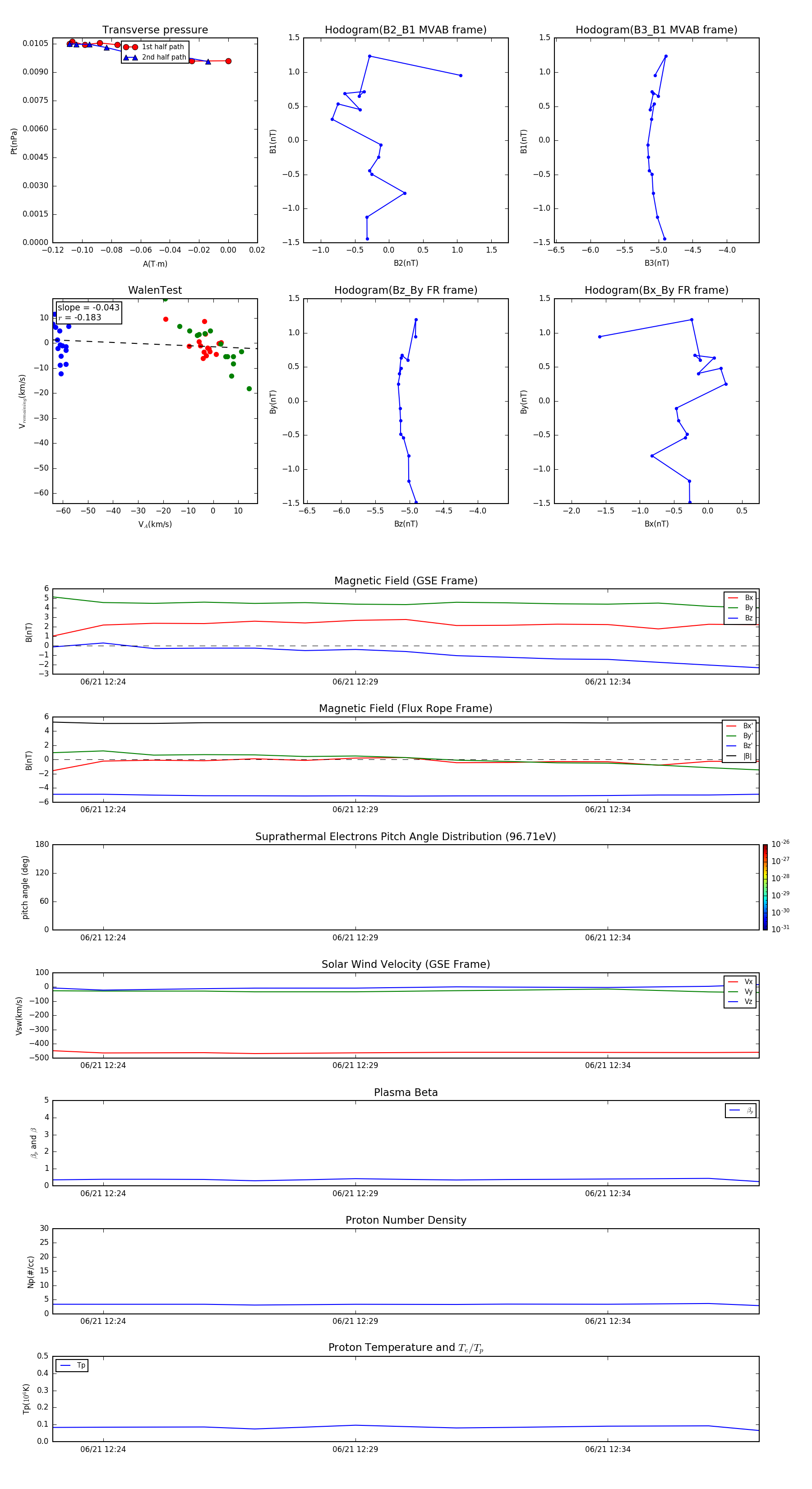Click the 'Transverse pressure' plot title

pos(155,30)
